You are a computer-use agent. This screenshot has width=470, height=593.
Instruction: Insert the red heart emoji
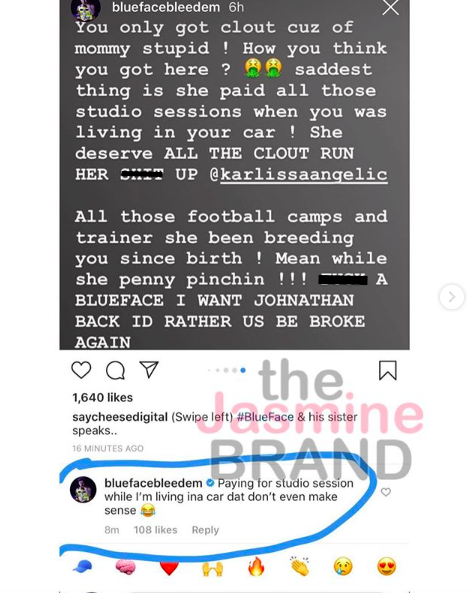pos(169,568)
